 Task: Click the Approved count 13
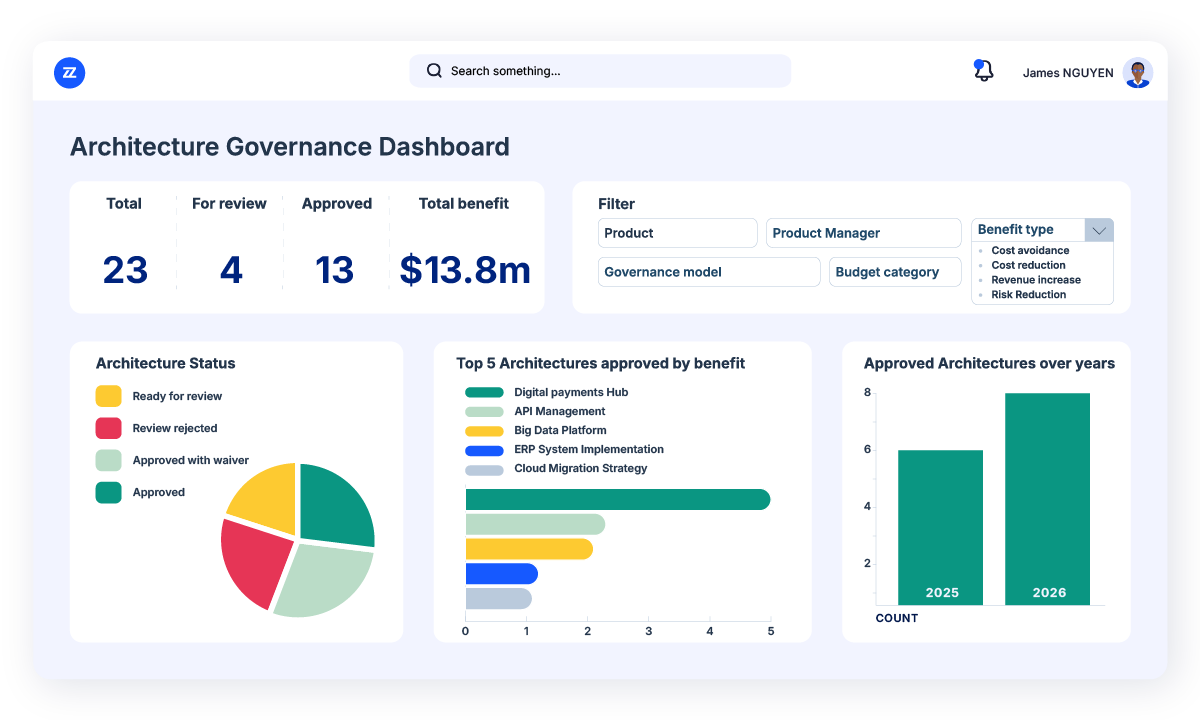(334, 270)
